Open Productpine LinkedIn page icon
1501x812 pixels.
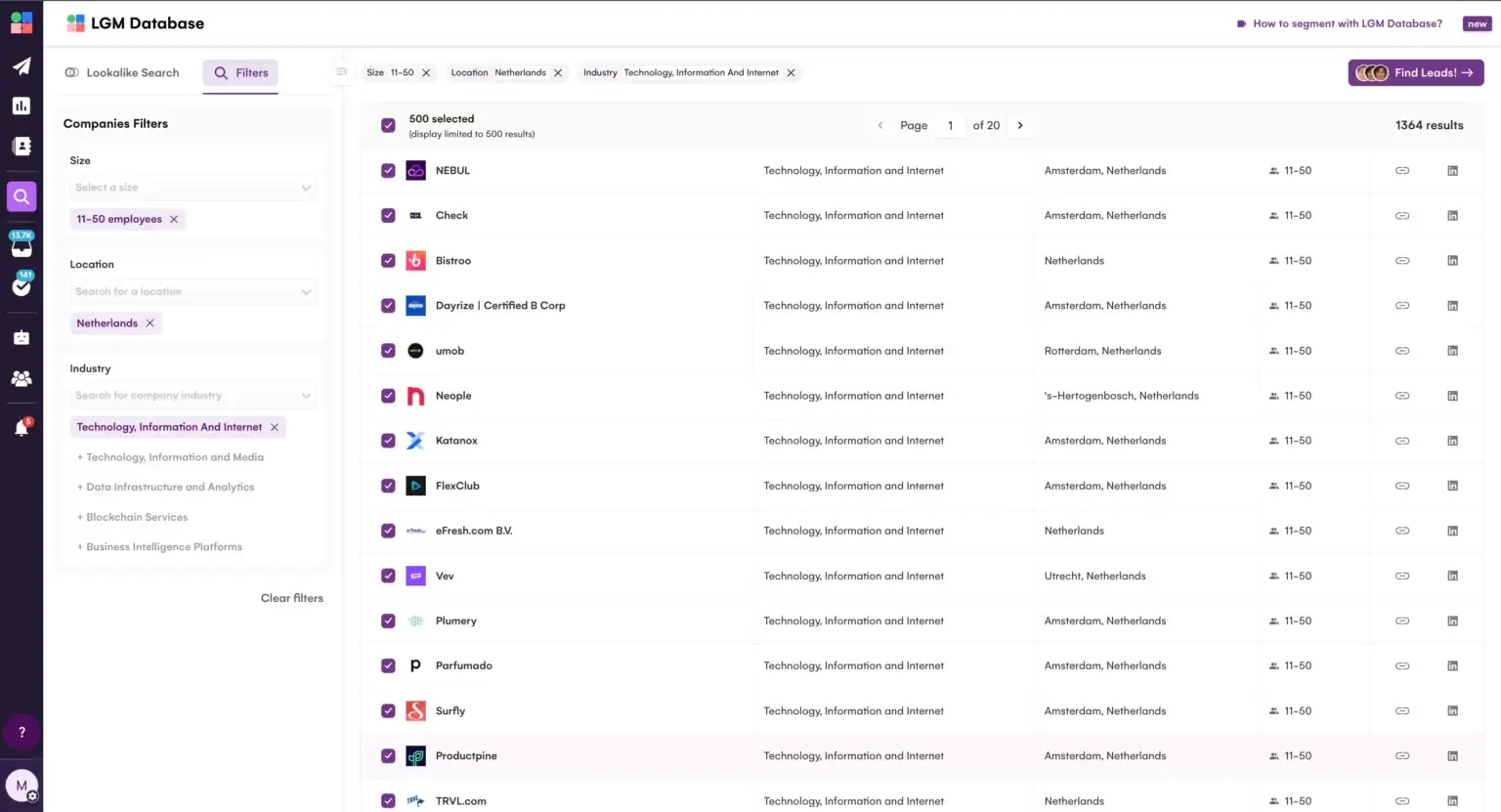(x=1452, y=756)
